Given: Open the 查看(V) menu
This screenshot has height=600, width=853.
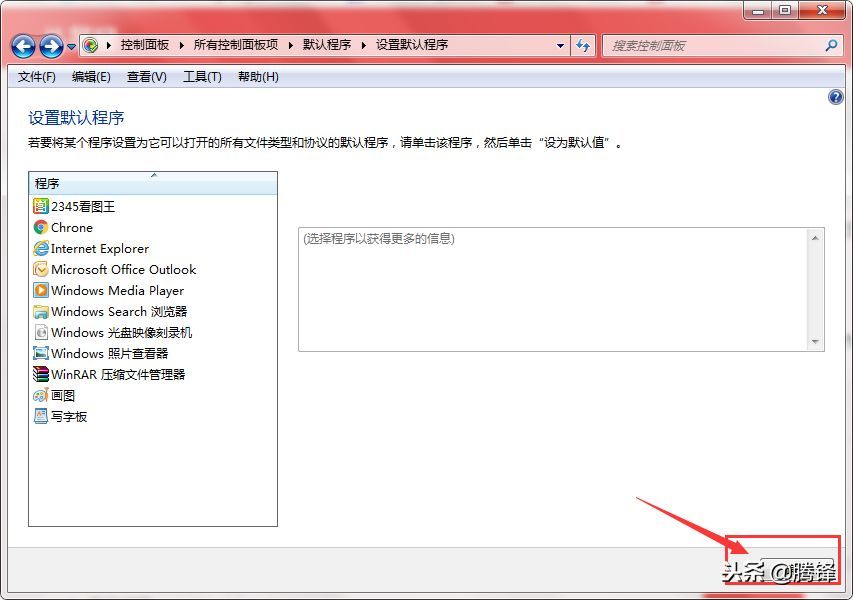Looking at the screenshot, I should point(147,77).
